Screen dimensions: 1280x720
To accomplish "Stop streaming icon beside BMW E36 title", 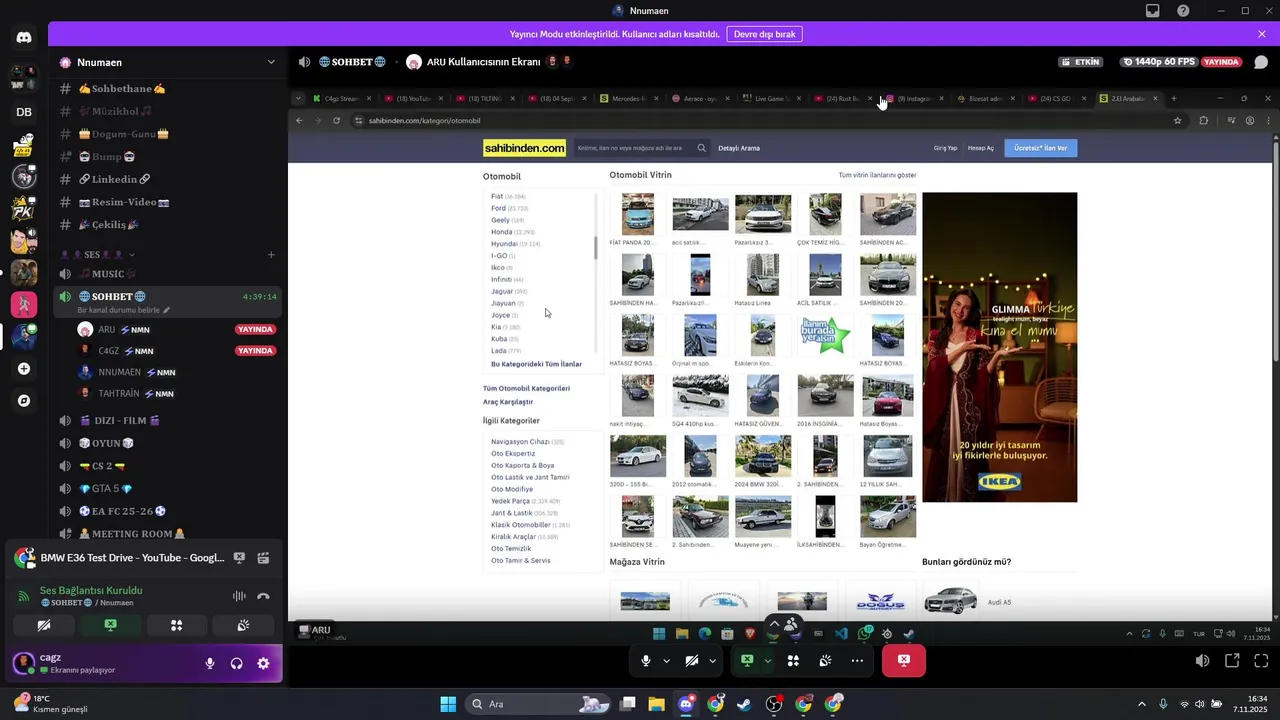I will pyautogui.click(x=239, y=558).
